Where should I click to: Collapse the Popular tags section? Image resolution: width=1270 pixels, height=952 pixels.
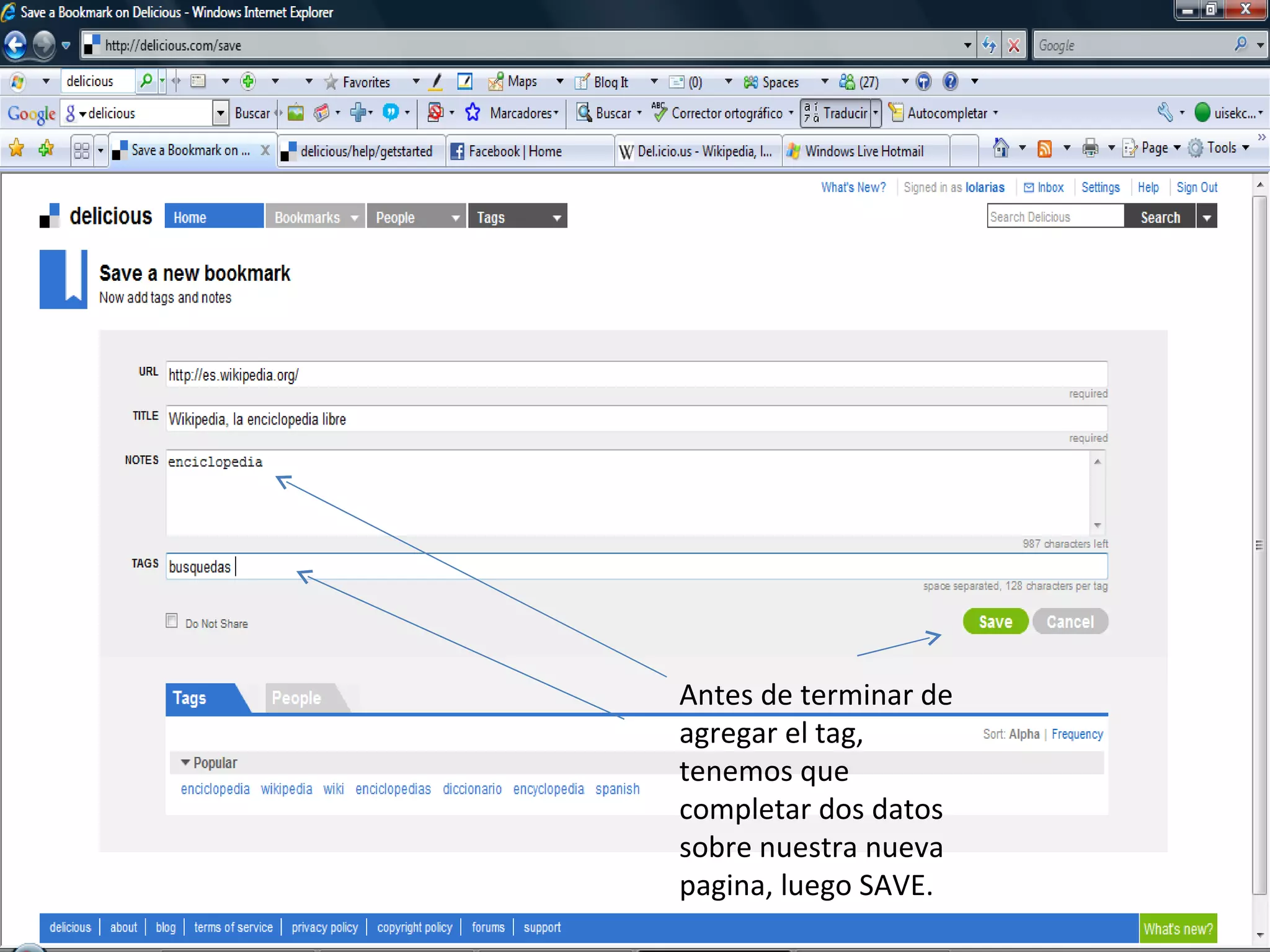coord(185,762)
